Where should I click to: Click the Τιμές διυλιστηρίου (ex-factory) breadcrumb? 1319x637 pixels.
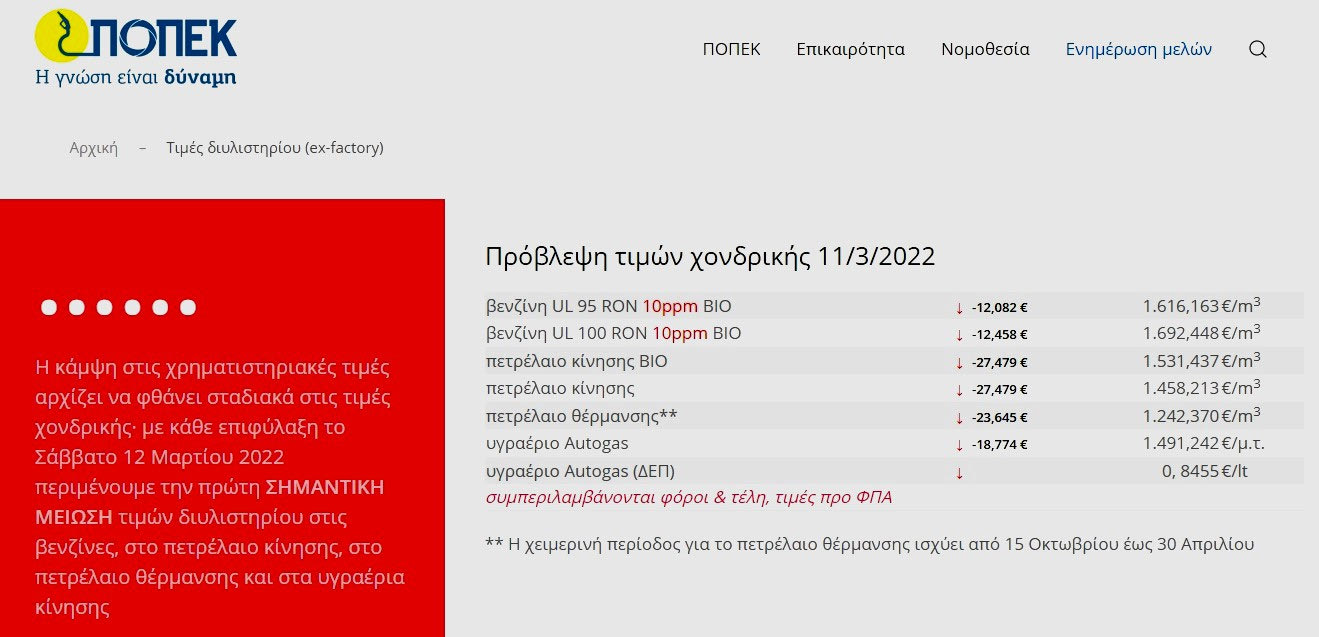click(275, 148)
